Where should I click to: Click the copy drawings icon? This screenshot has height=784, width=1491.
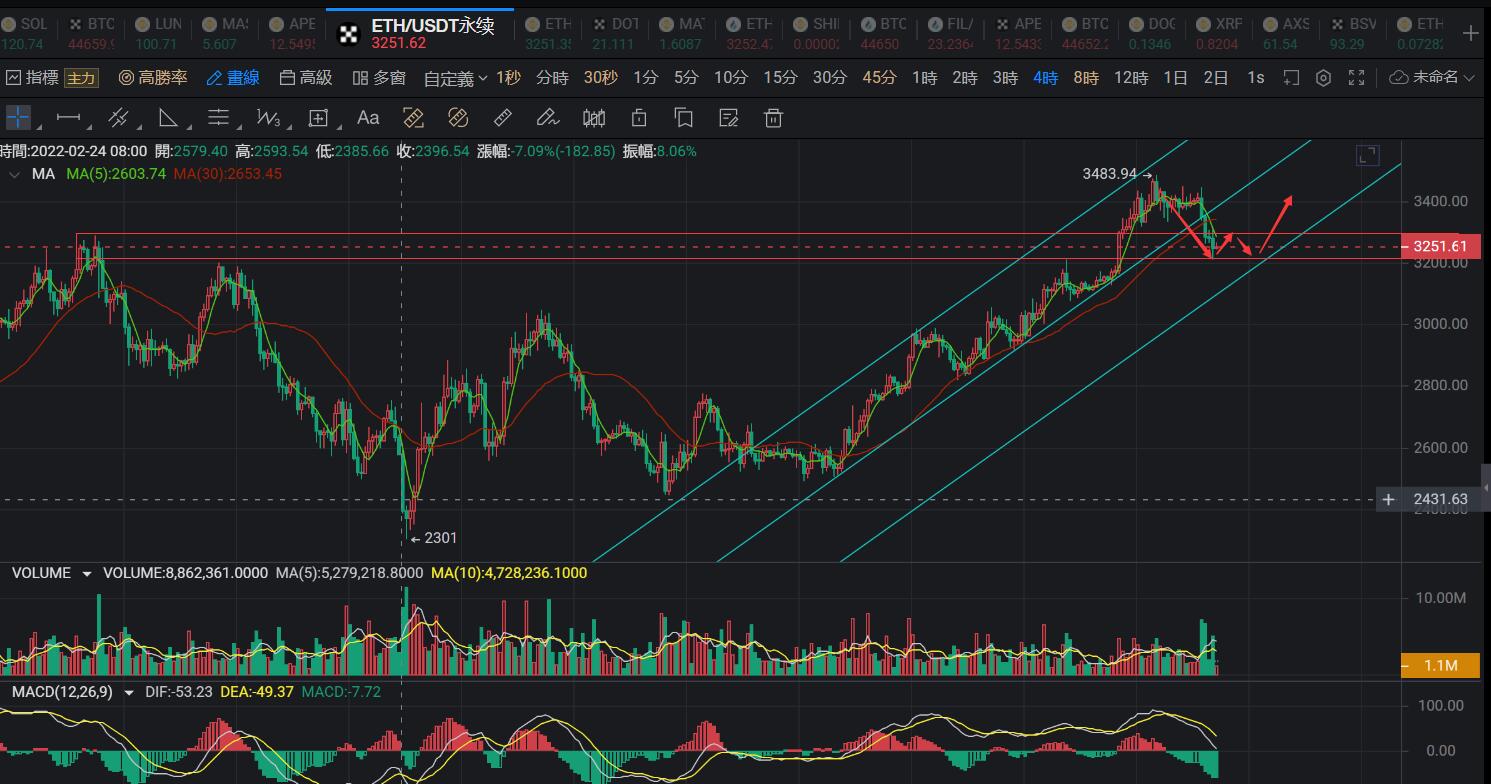click(x=684, y=118)
